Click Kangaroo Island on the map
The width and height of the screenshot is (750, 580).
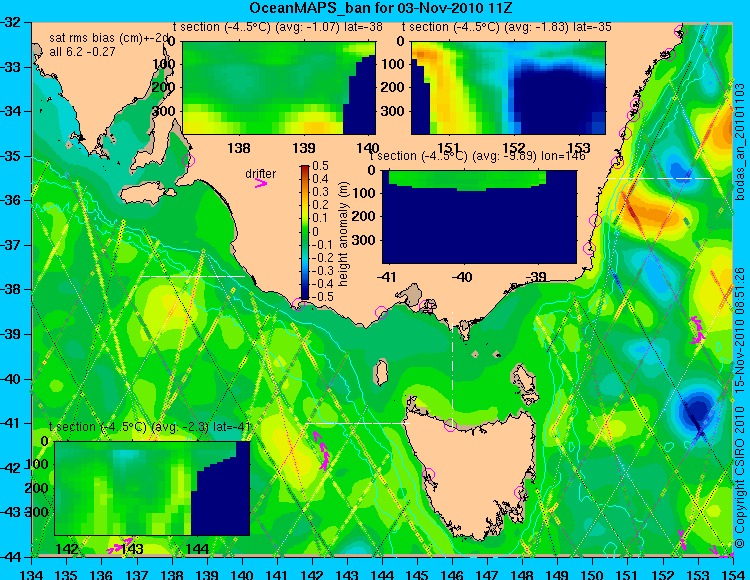point(147,194)
